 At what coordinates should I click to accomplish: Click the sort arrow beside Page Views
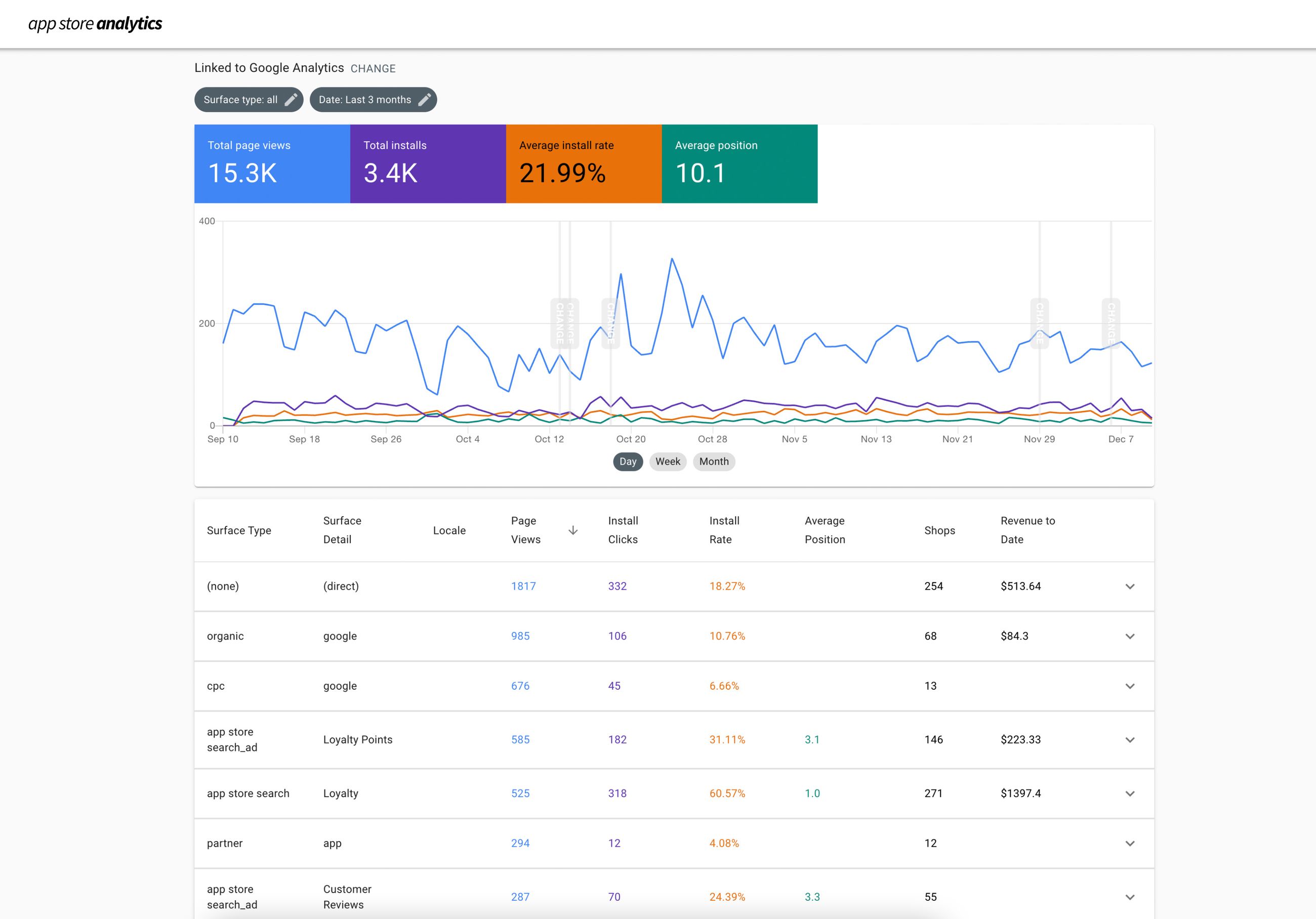572,530
